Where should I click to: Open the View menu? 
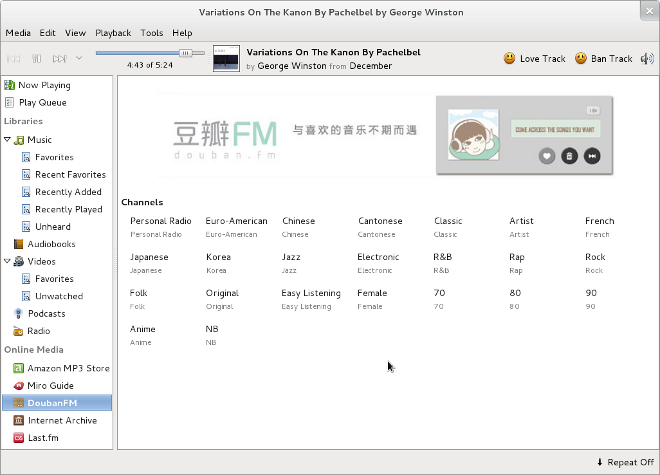tap(75, 33)
